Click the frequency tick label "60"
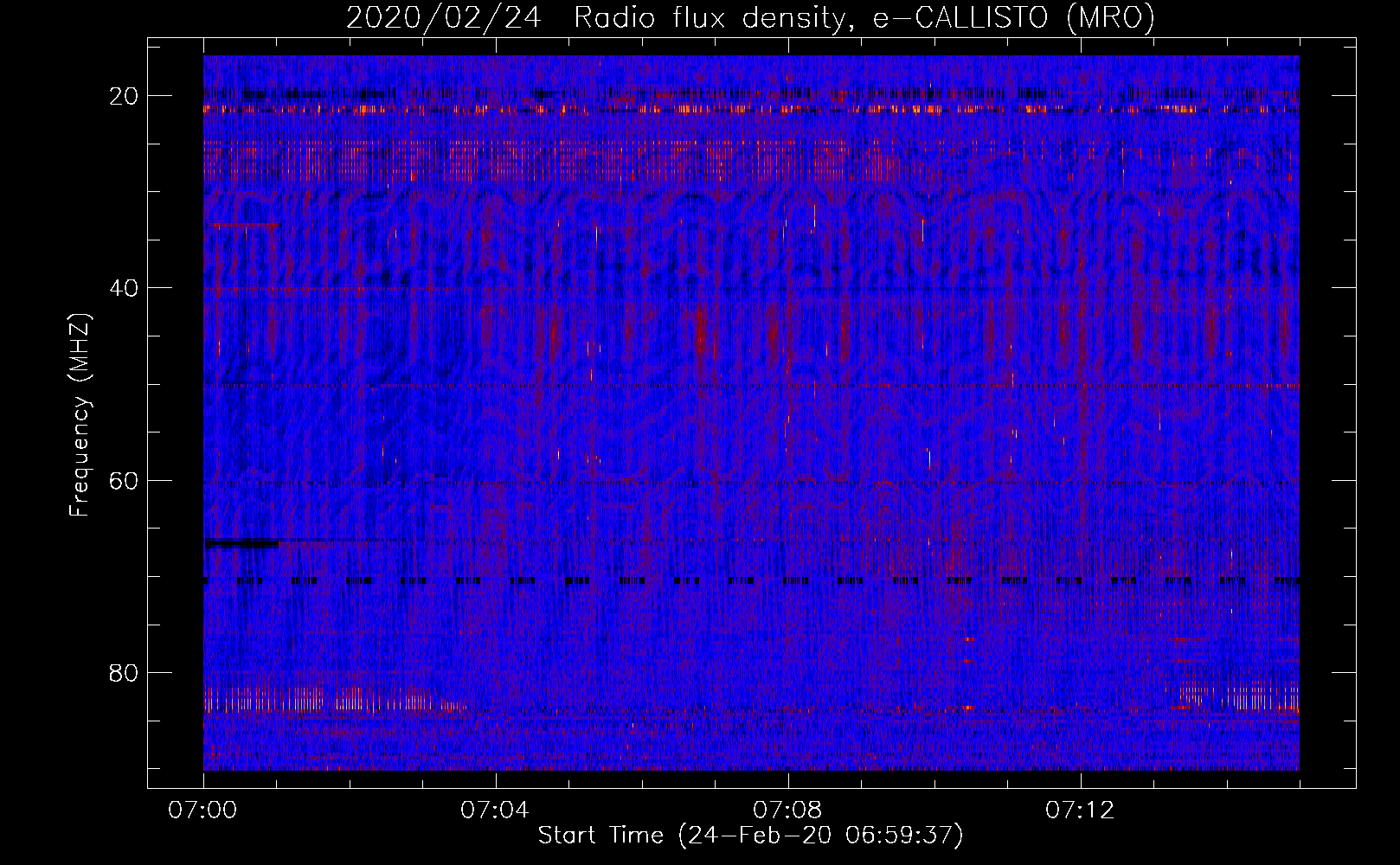The image size is (1400, 865). [124, 480]
